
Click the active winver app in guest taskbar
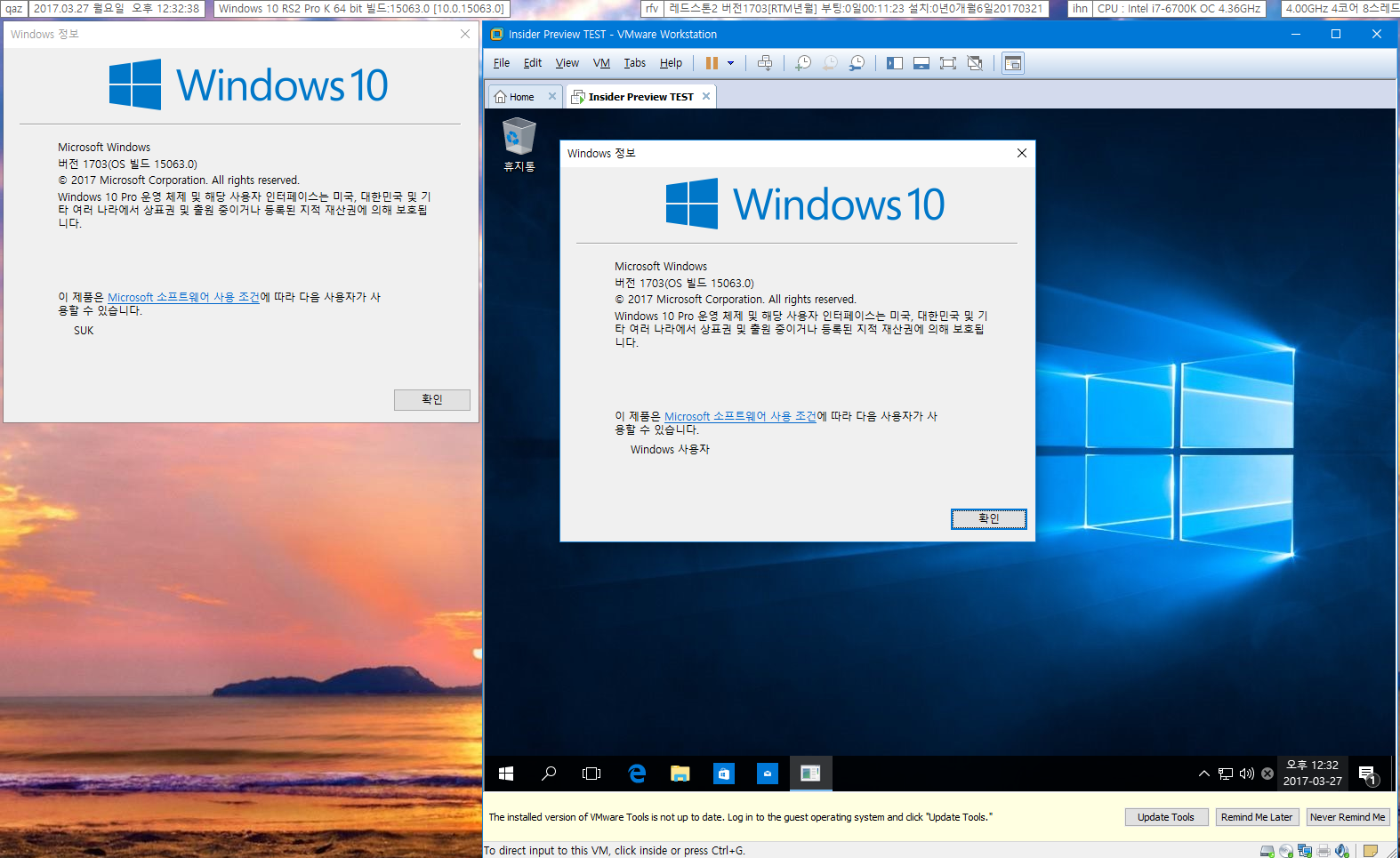click(x=810, y=774)
